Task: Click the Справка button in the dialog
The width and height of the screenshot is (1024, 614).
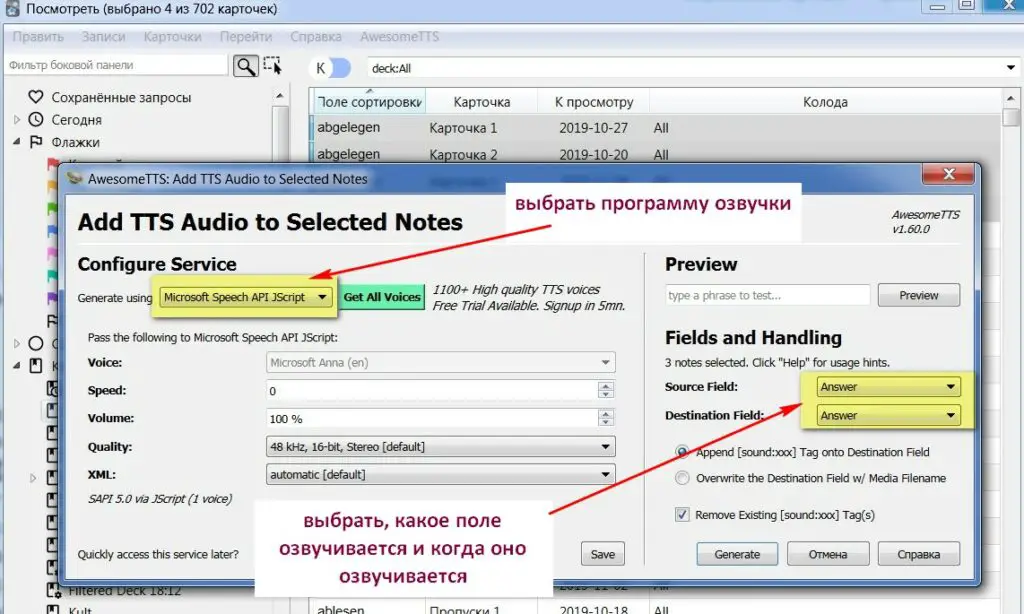Action: coord(918,554)
